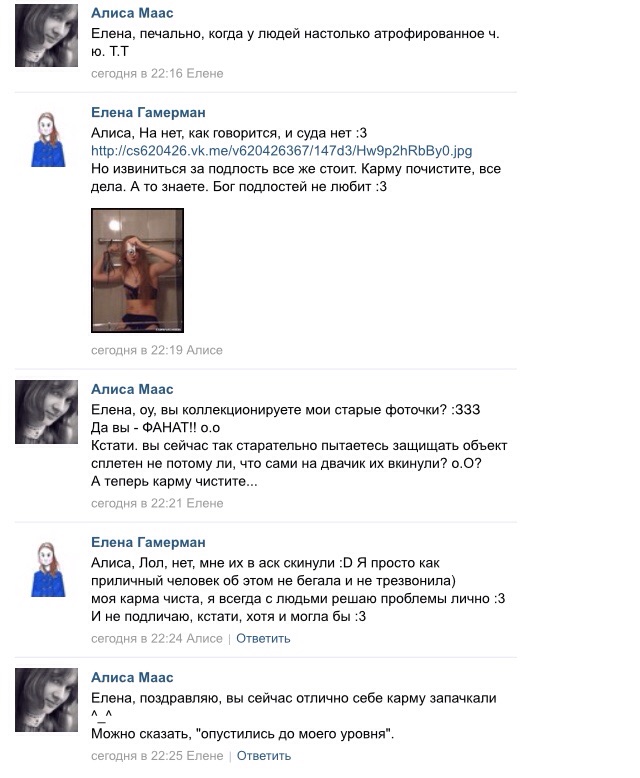The width and height of the screenshot is (640, 778).
Task: Click timestamp 'сегодня в 22:19'
Action: pos(137,350)
